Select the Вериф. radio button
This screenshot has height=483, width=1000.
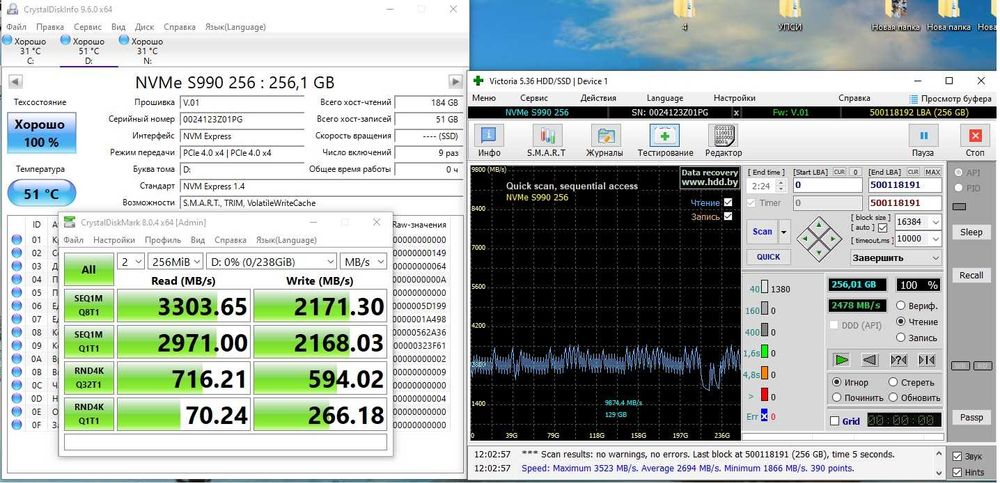[901, 306]
